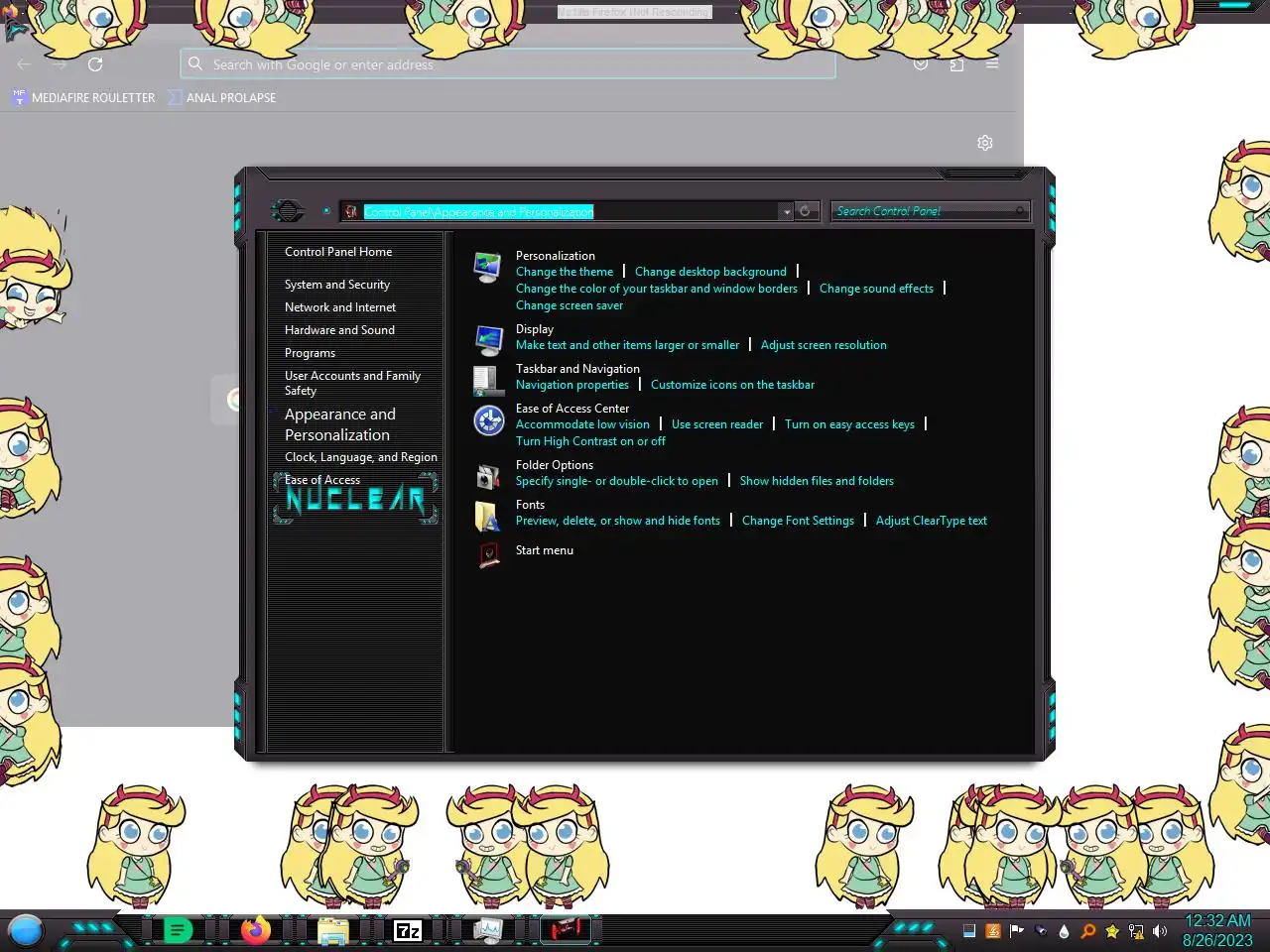The width and height of the screenshot is (1270, 952).
Task: Click Change Font Settings link
Action: 798,521
